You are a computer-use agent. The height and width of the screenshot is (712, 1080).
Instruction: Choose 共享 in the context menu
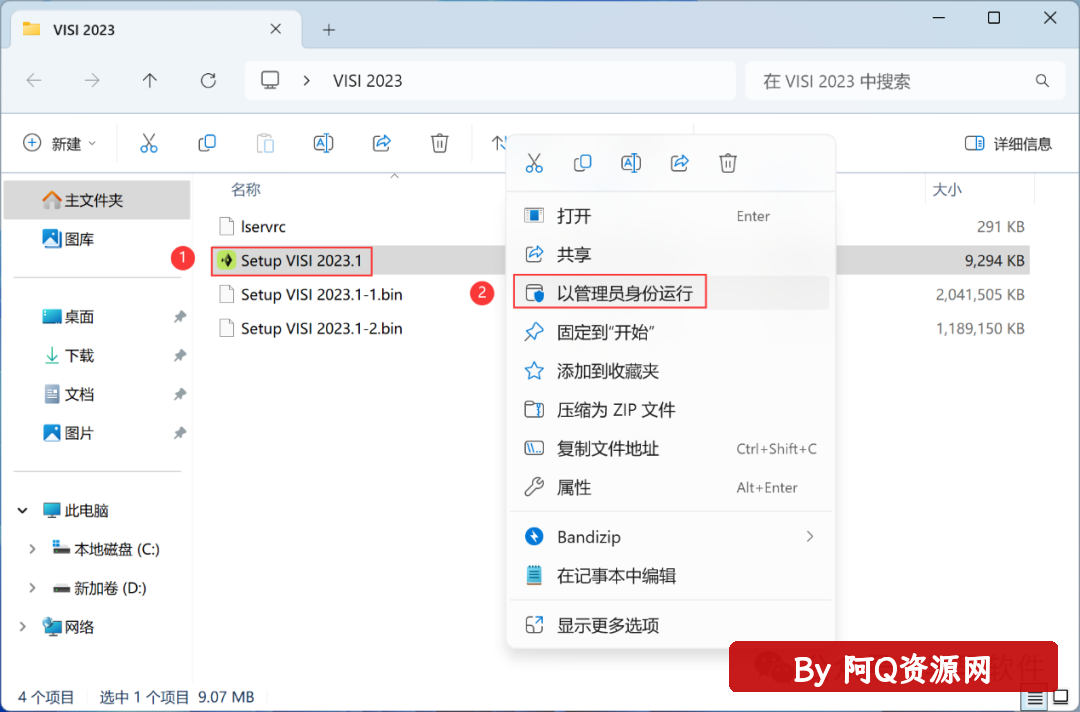click(x=671, y=255)
